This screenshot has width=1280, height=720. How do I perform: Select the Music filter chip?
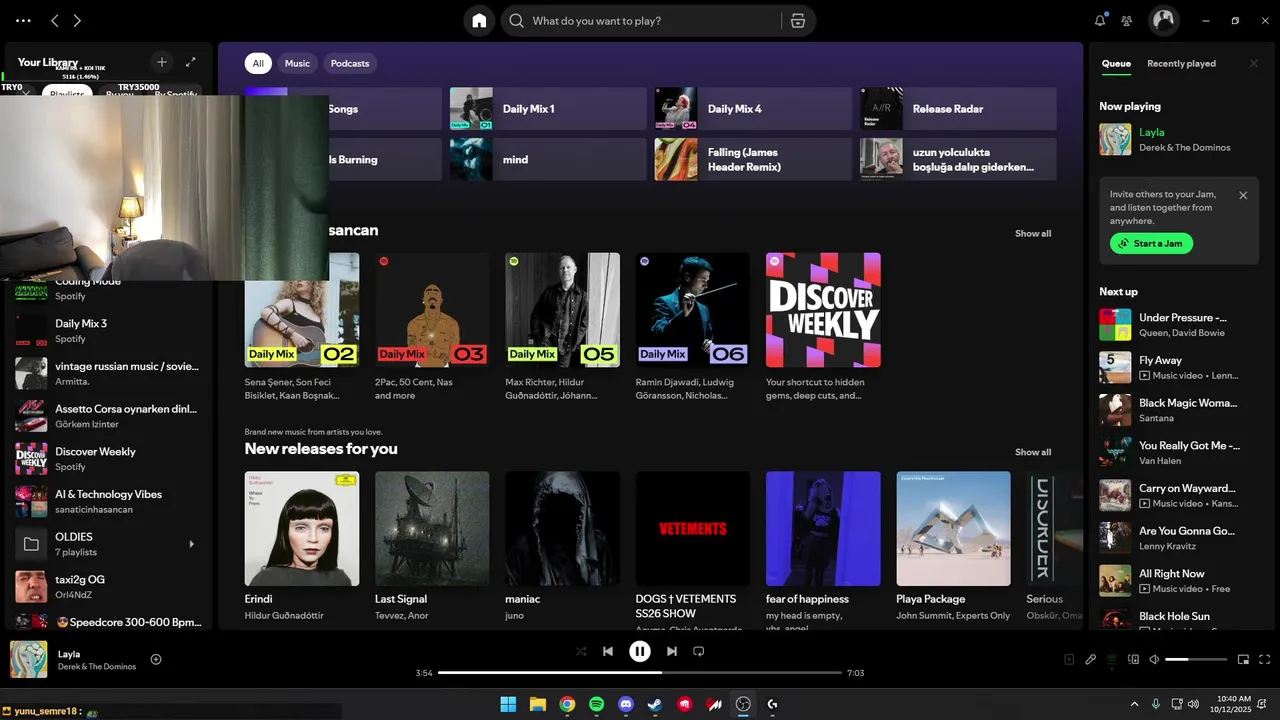pos(297,63)
